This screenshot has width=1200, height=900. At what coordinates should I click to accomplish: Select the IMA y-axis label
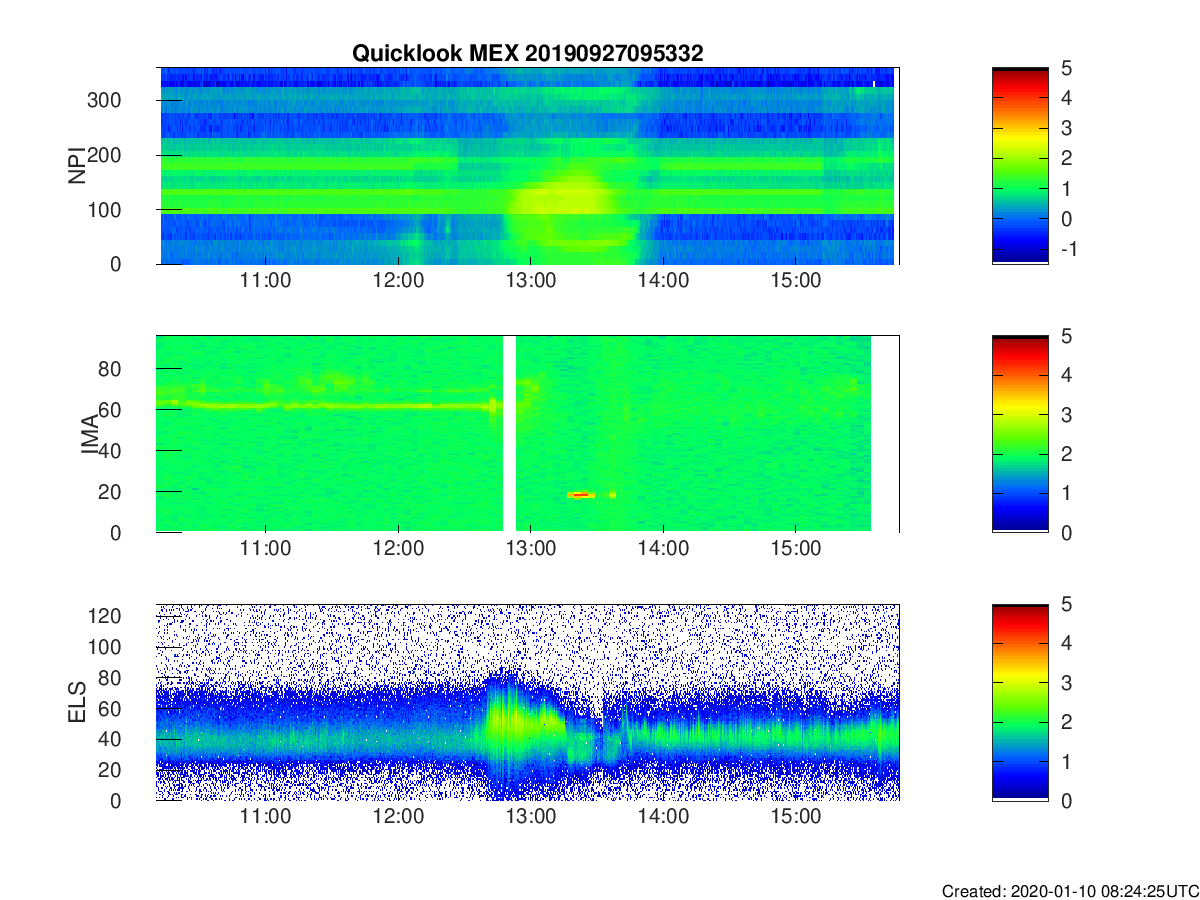(x=89, y=434)
